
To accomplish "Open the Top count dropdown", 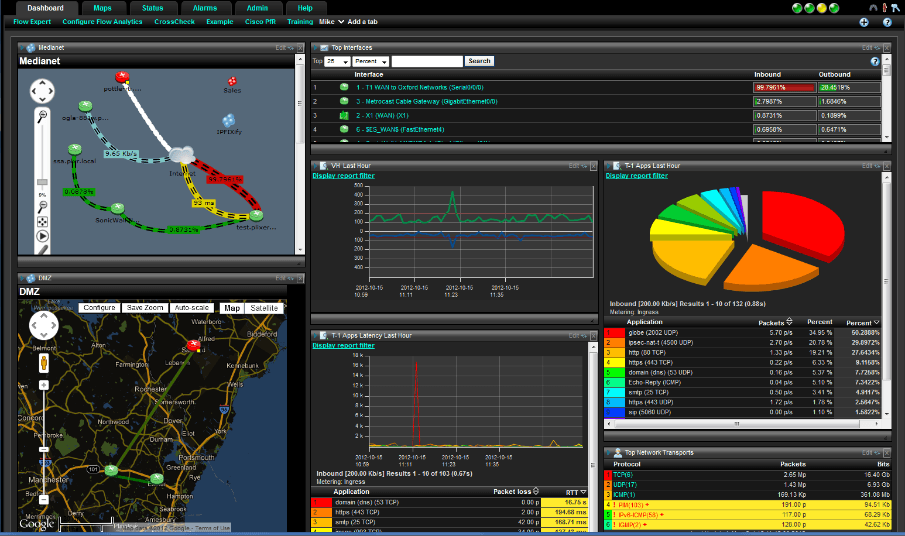I will (337, 61).
